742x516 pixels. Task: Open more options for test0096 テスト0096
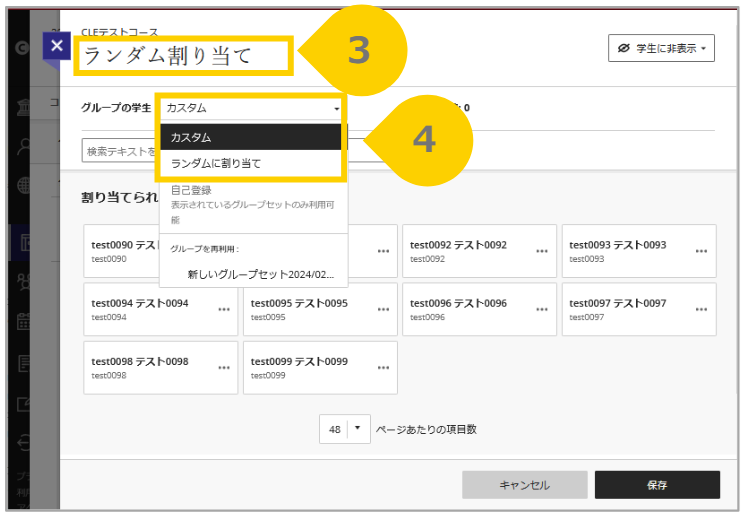pyautogui.click(x=542, y=310)
